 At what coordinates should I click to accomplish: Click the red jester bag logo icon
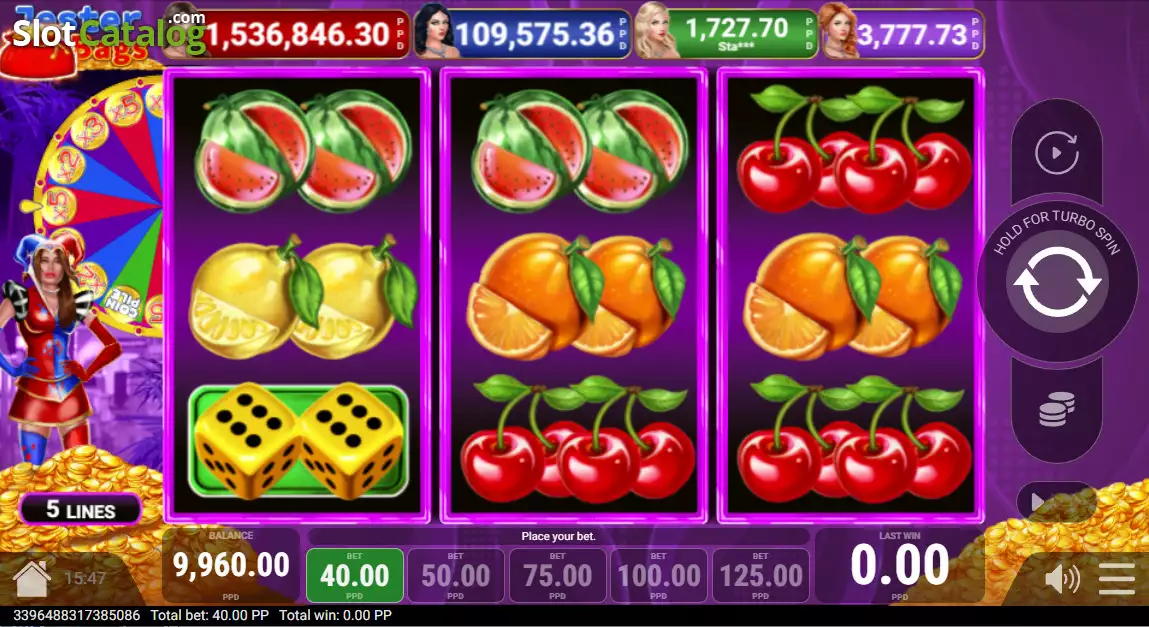pyautogui.click(x=38, y=57)
